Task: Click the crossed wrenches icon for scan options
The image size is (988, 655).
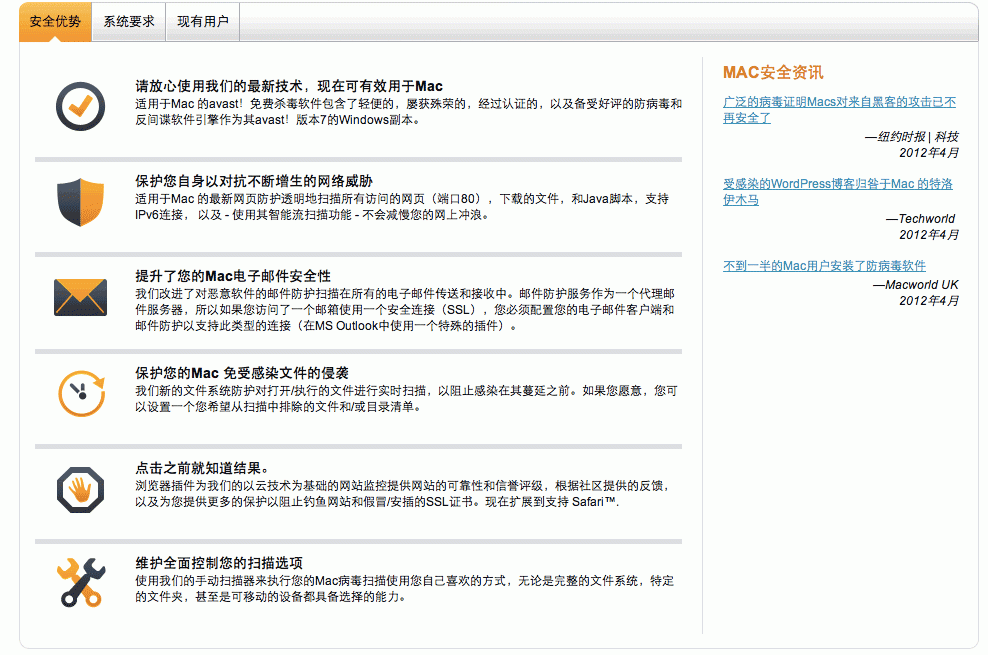Action: tap(80, 578)
